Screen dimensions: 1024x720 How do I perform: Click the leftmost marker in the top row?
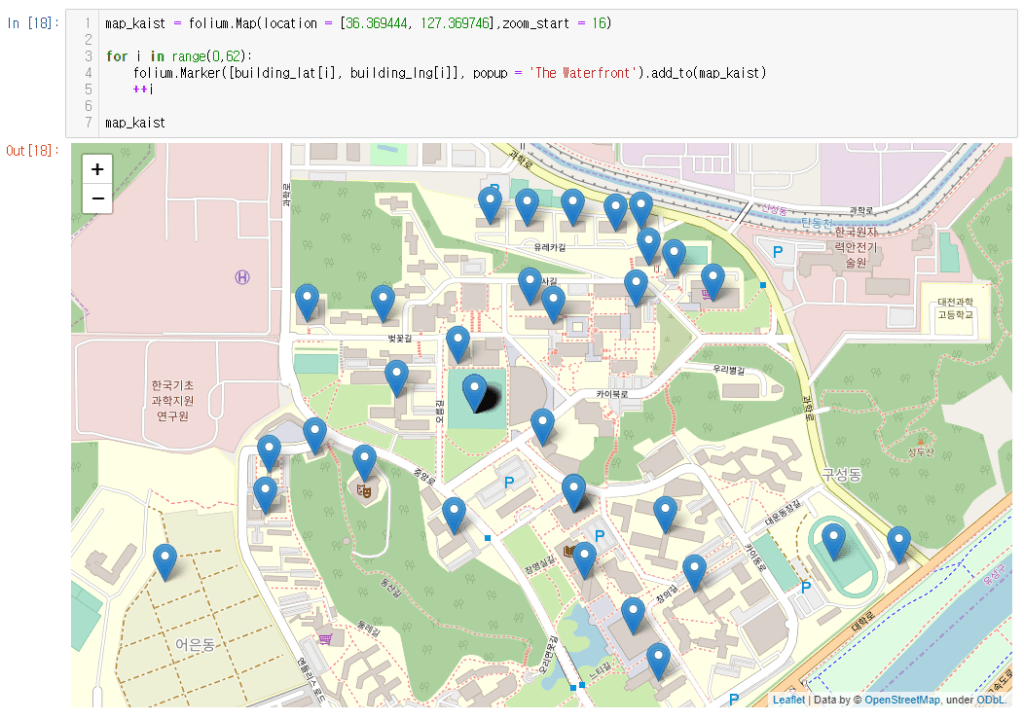click(489, 204)
